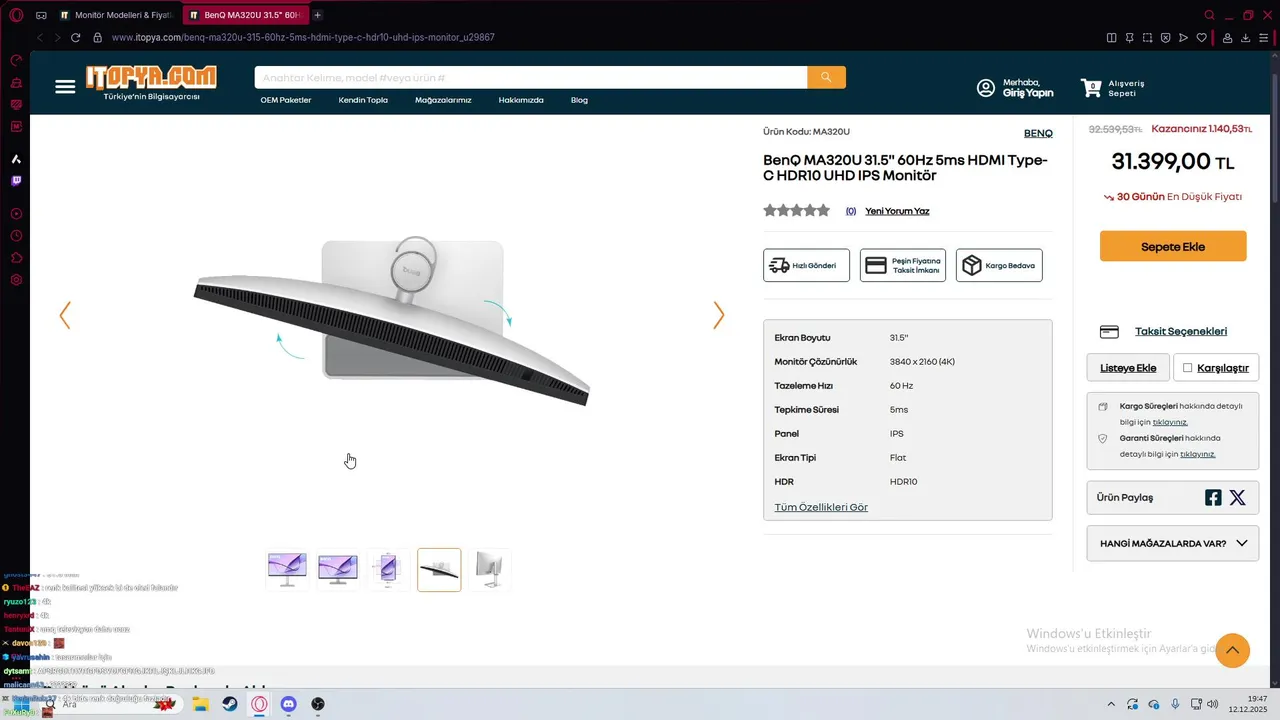Open Hakkımızda menu item

point(521,100)
